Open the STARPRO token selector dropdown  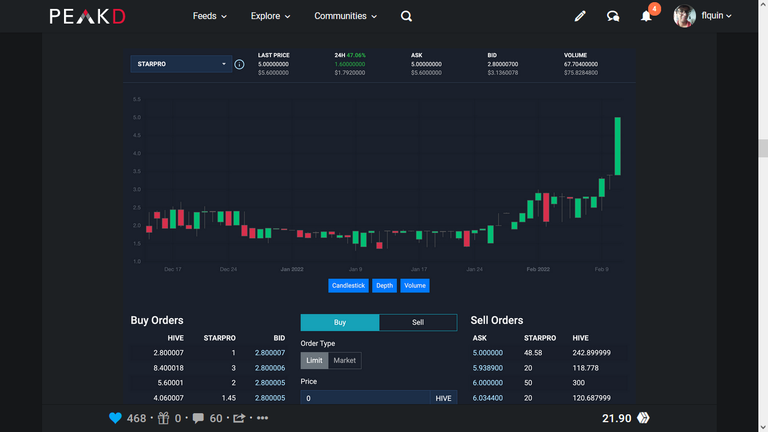(181, 64)
